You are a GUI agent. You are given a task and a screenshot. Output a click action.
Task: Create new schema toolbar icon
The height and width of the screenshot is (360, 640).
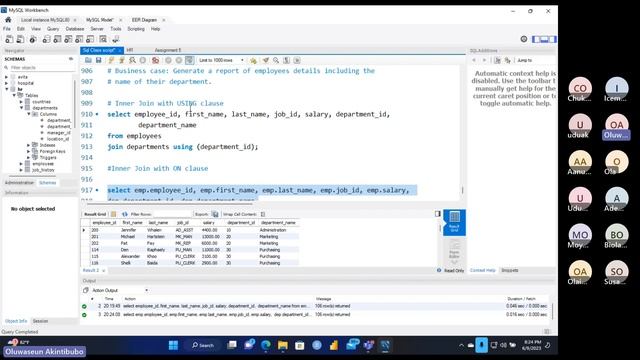point(47,39)
